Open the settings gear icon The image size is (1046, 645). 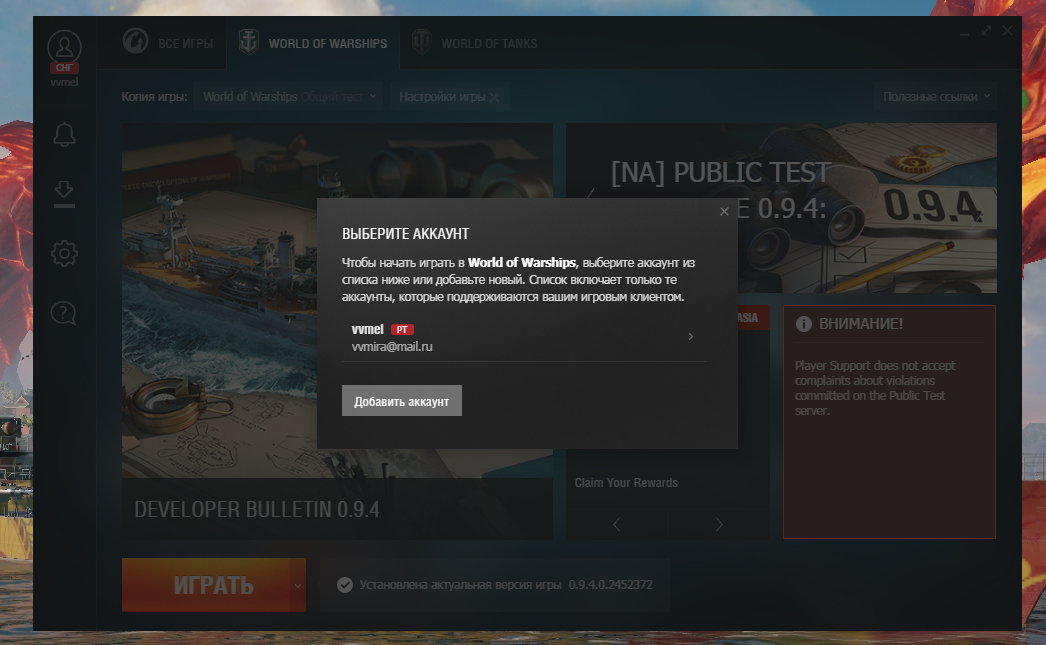[x=64, y=253]
